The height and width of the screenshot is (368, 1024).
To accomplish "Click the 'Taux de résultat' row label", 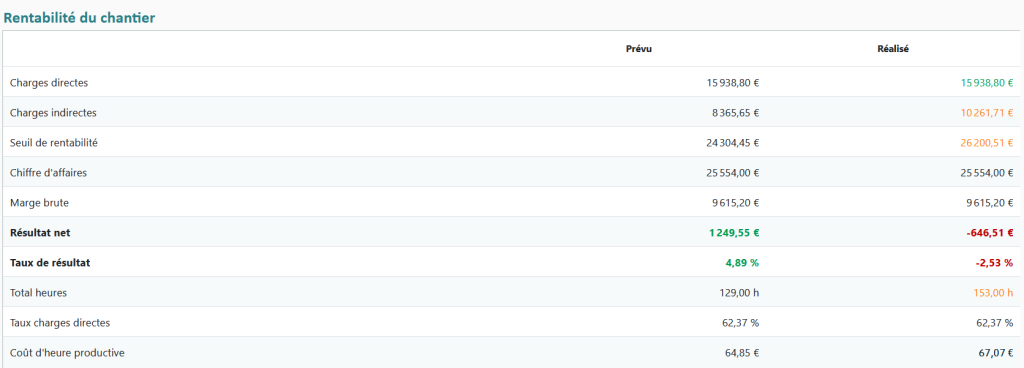I will [x=50, y=263].
